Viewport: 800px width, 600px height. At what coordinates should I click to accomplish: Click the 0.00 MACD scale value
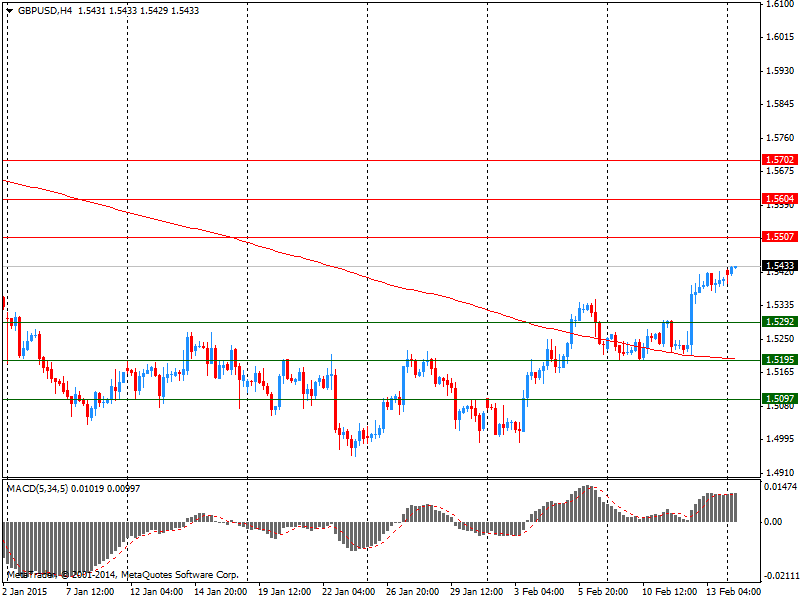click(x=773, y=521)
